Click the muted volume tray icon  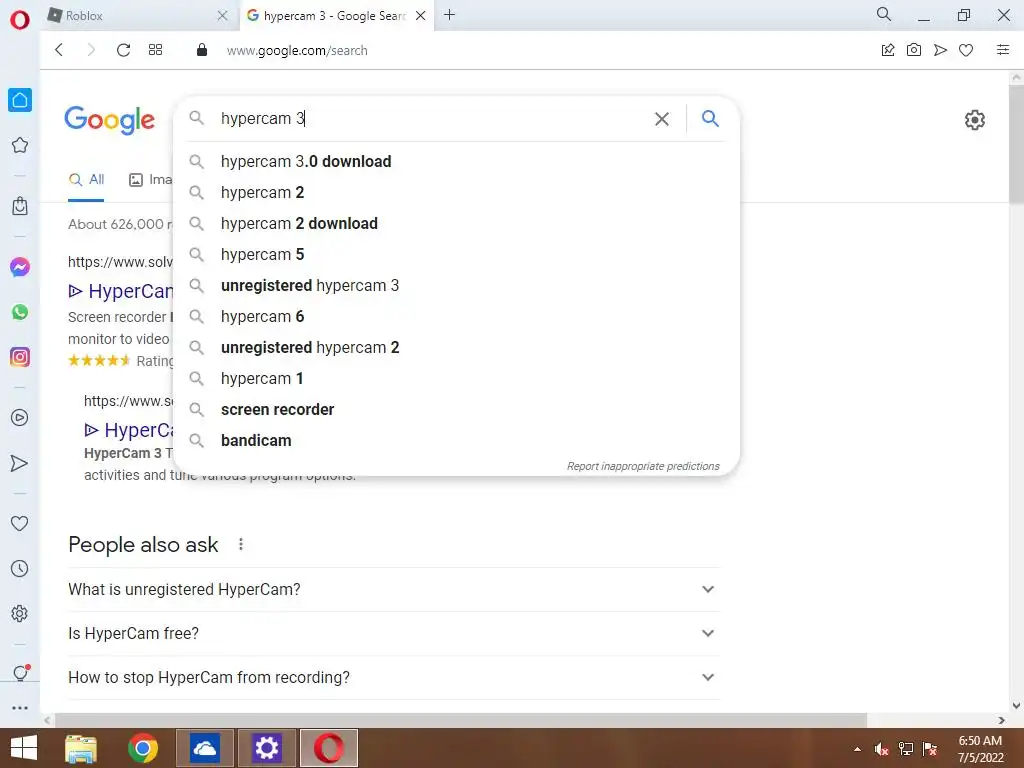coord(881,749)
